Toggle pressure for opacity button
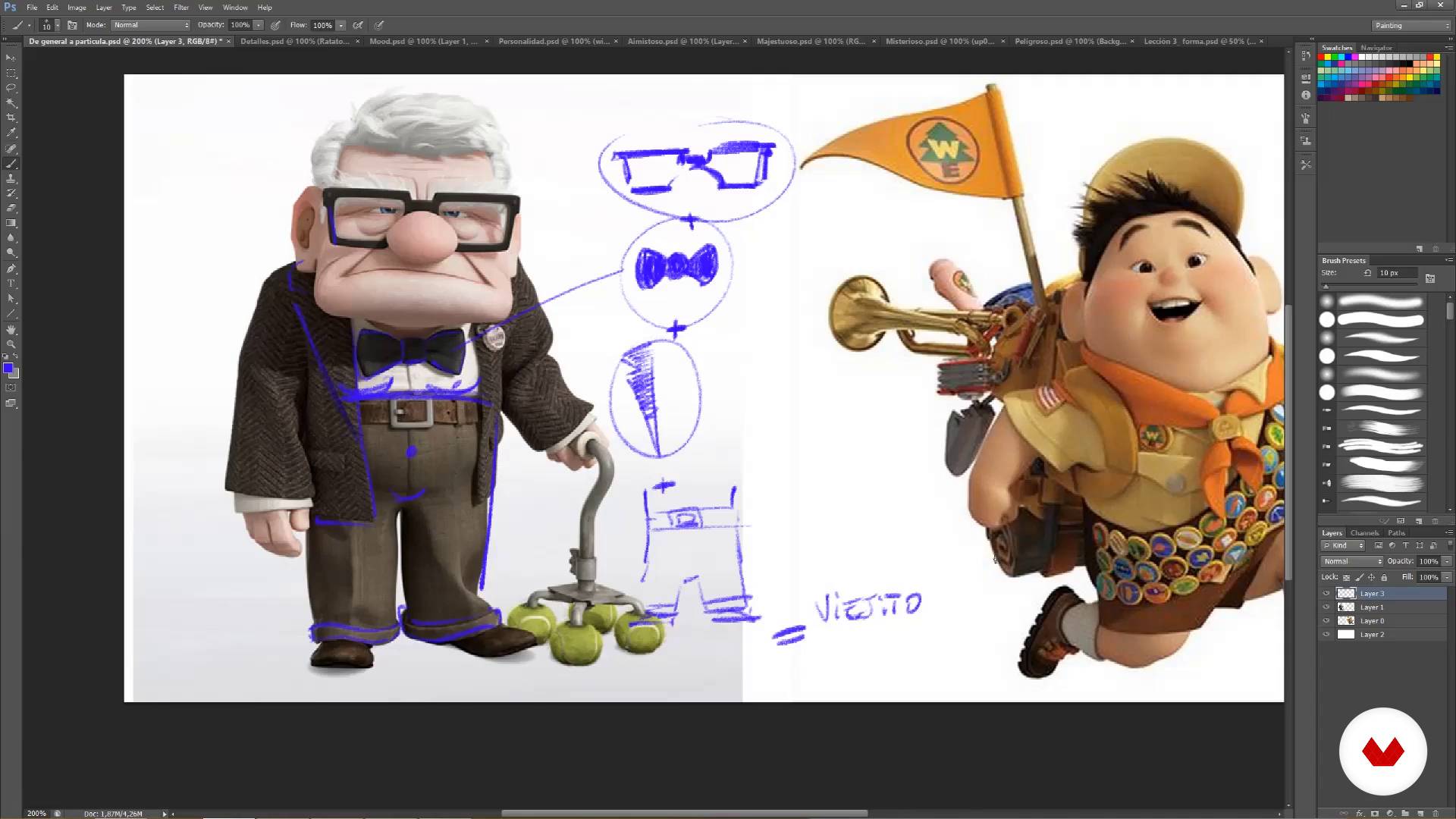This screenshot has height=819, width=1456. click(x=275, y=25)
